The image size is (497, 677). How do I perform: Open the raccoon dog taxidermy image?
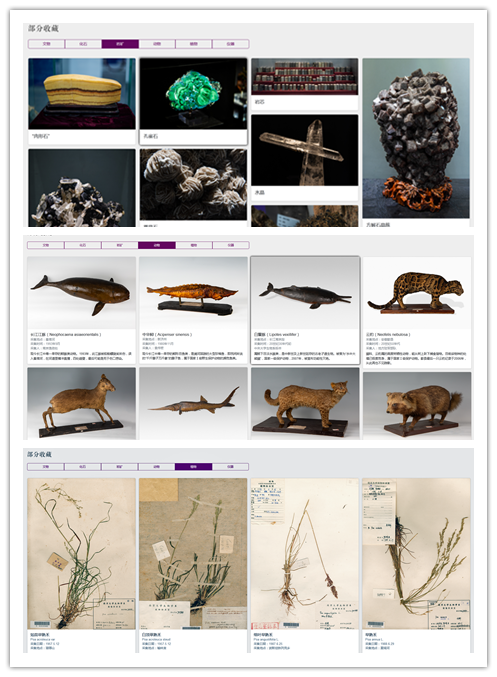pyautogui.click(x=417, y=405)
